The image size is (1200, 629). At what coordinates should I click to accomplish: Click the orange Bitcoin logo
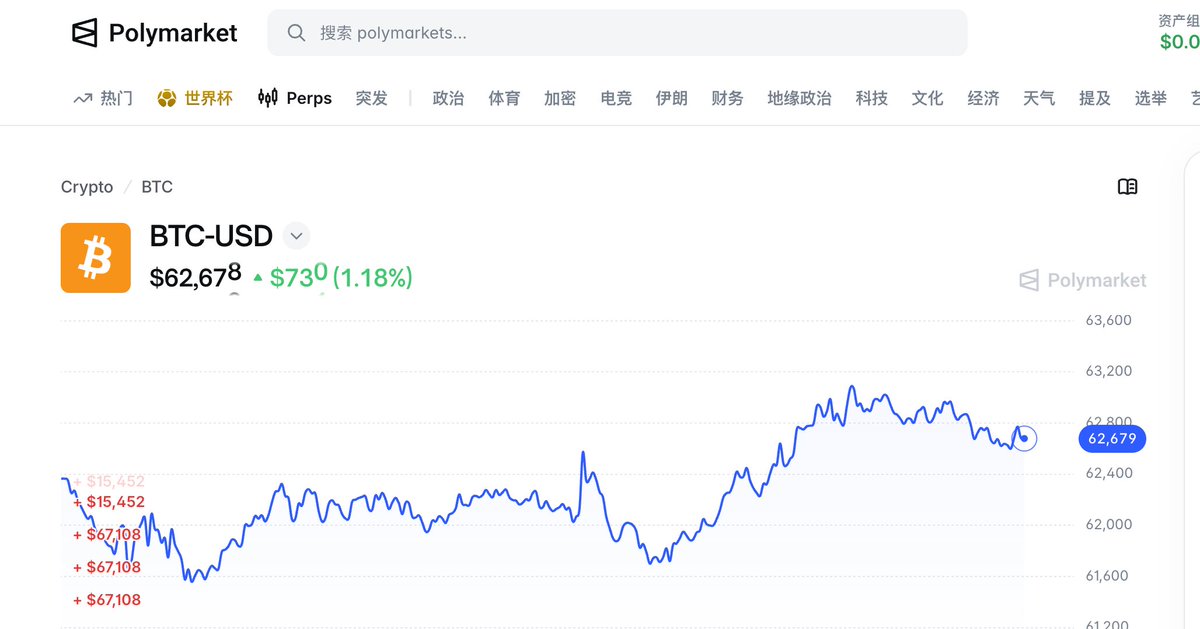(x=96, y=258)
